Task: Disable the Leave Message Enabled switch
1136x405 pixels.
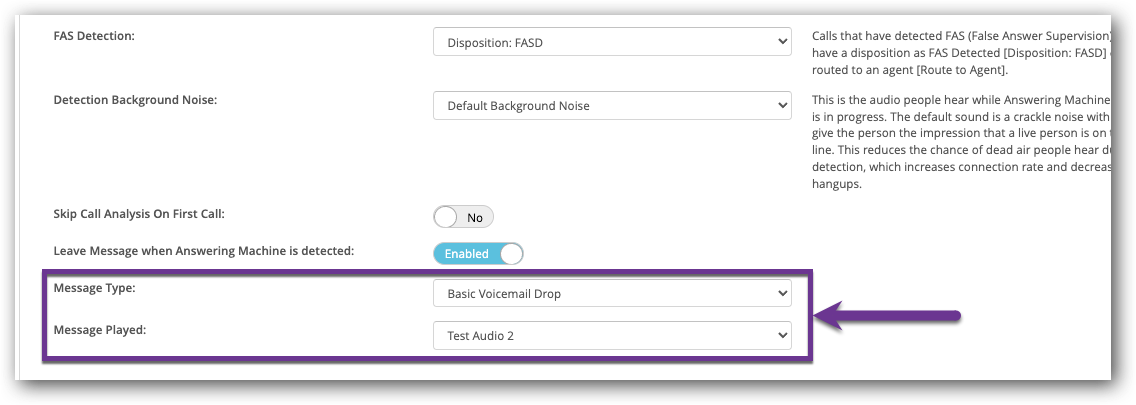Action: coord(478,254)
